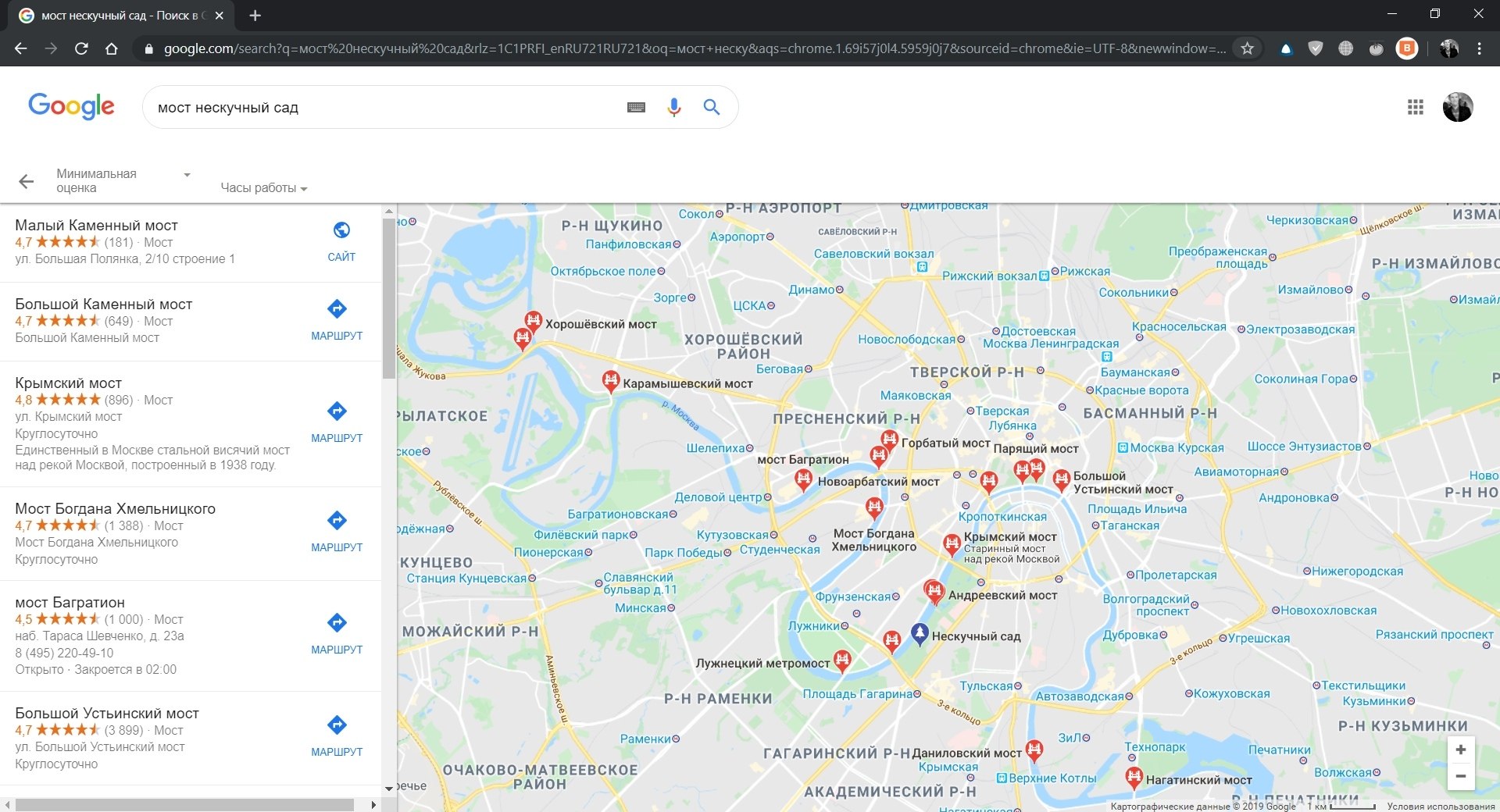Open Малый Каменный мост listing
Viewport: 1500px width, 812px height.
pyautogui.click(x=96, y=225)
